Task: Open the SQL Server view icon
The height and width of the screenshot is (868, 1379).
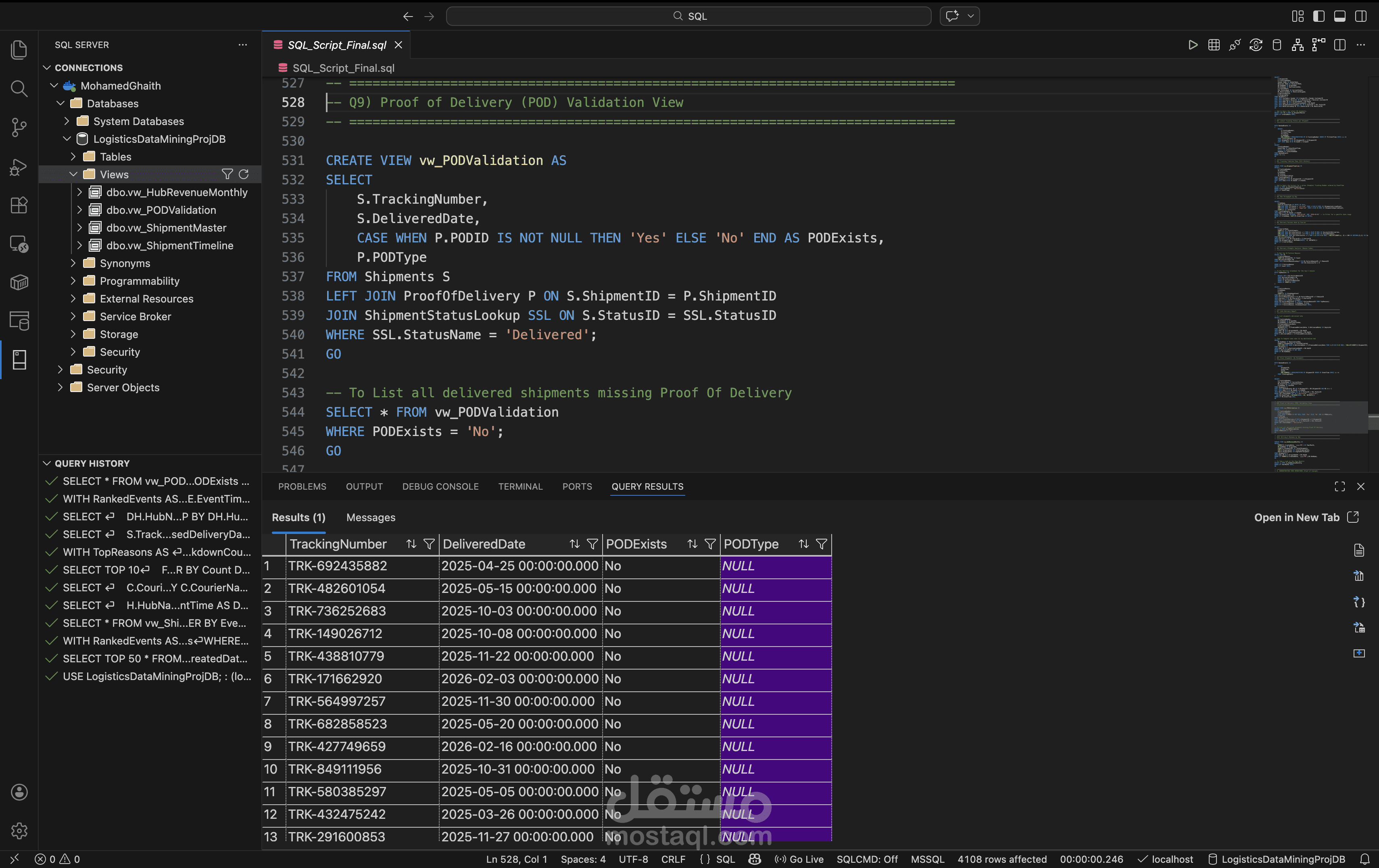Action: 19,360
